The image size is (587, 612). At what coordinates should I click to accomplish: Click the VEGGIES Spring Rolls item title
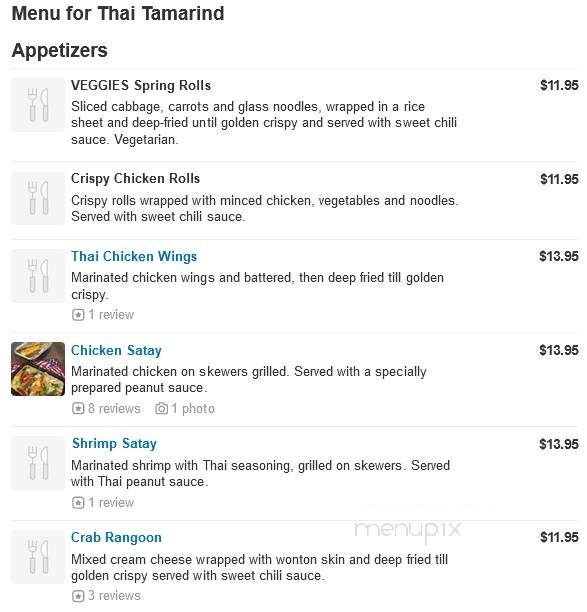tap(141, 85)
